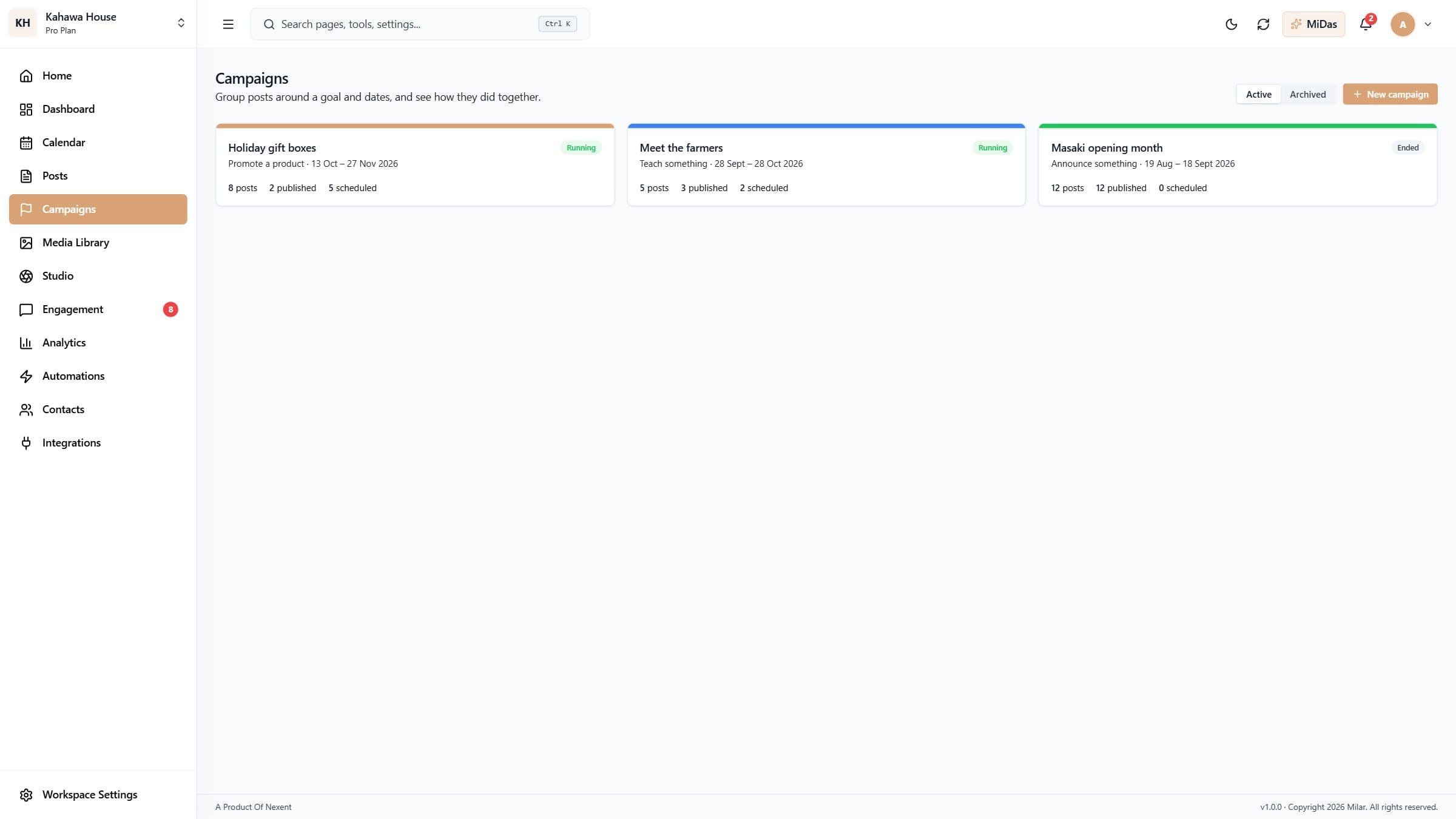
Task: Open the Meet the farmers campaign
Action: (x=826, y=165)
